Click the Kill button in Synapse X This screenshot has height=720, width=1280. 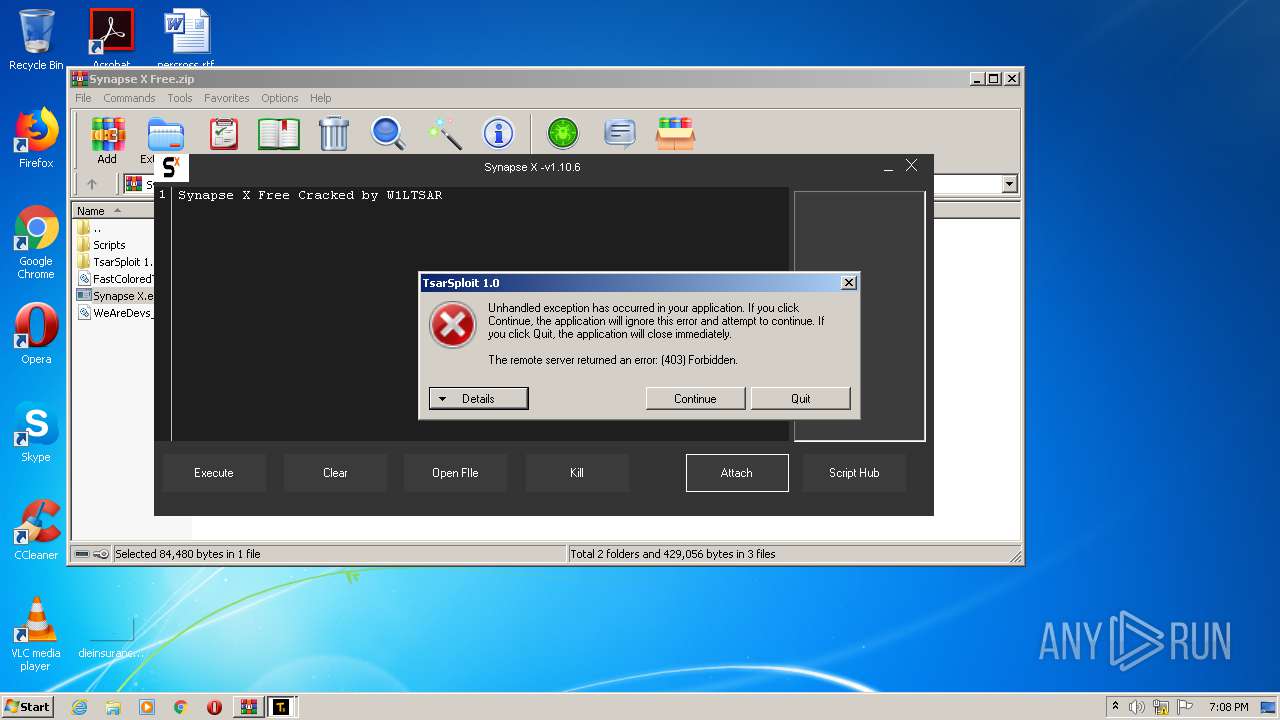[577, 473]
